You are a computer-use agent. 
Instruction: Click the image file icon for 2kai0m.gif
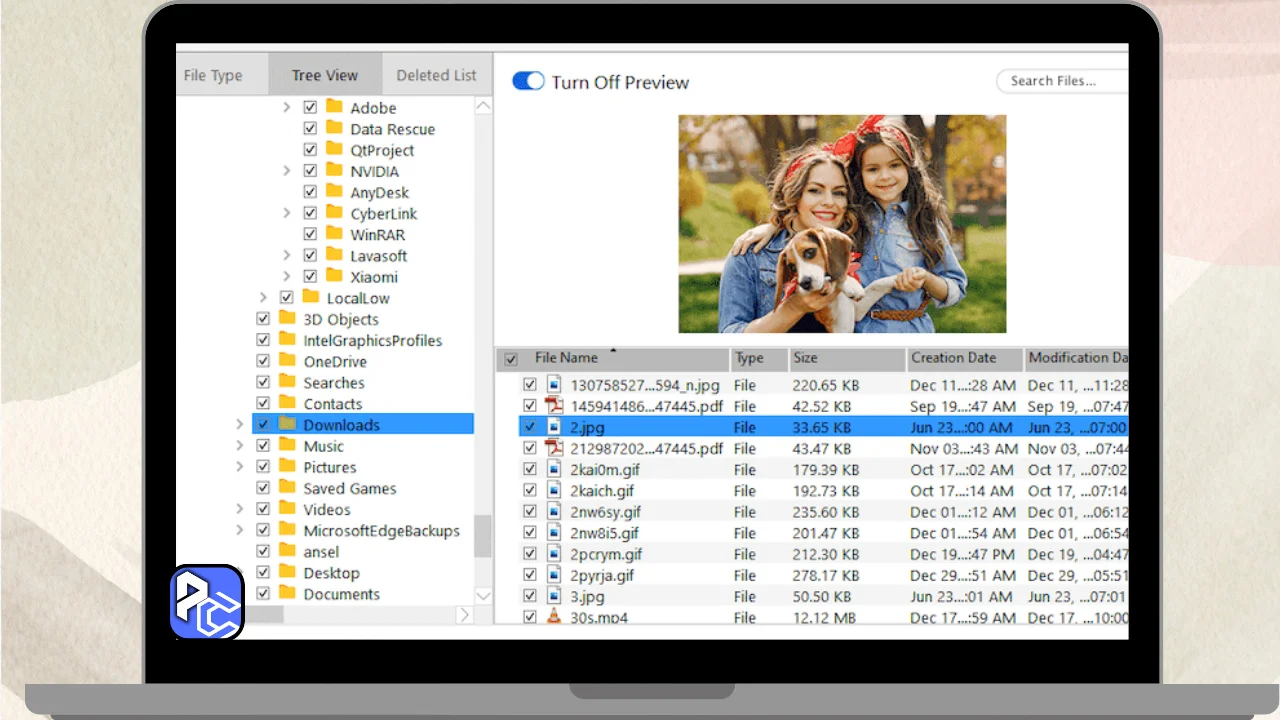[554, 469]
